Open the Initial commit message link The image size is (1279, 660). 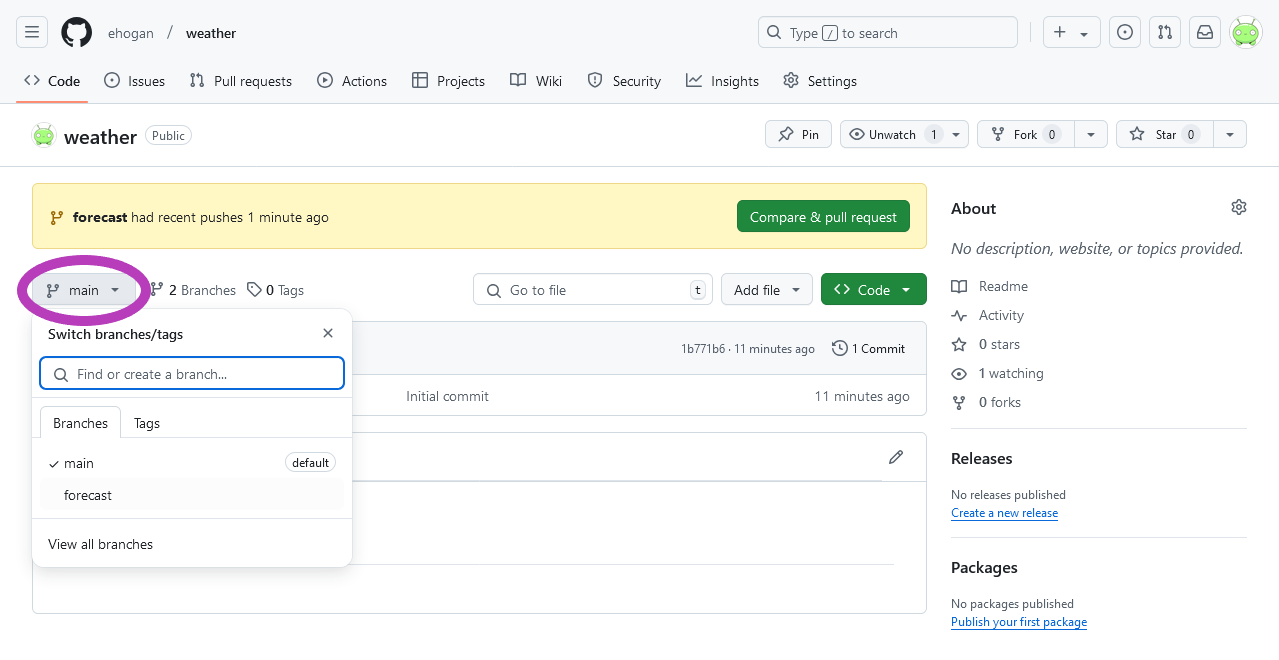(x=447, y=396)
